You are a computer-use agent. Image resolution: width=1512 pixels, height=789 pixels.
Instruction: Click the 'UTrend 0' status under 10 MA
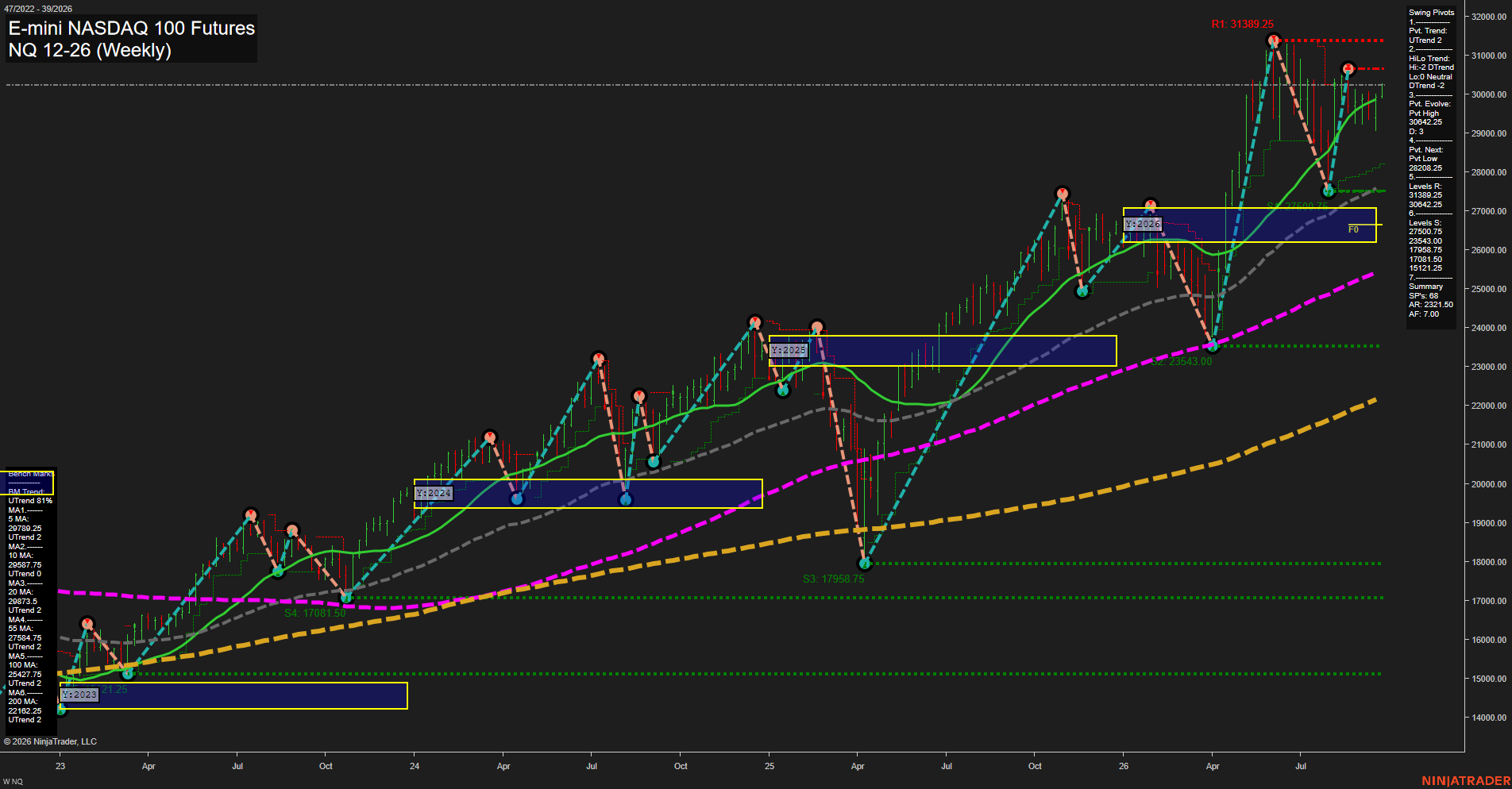[25, 574]
